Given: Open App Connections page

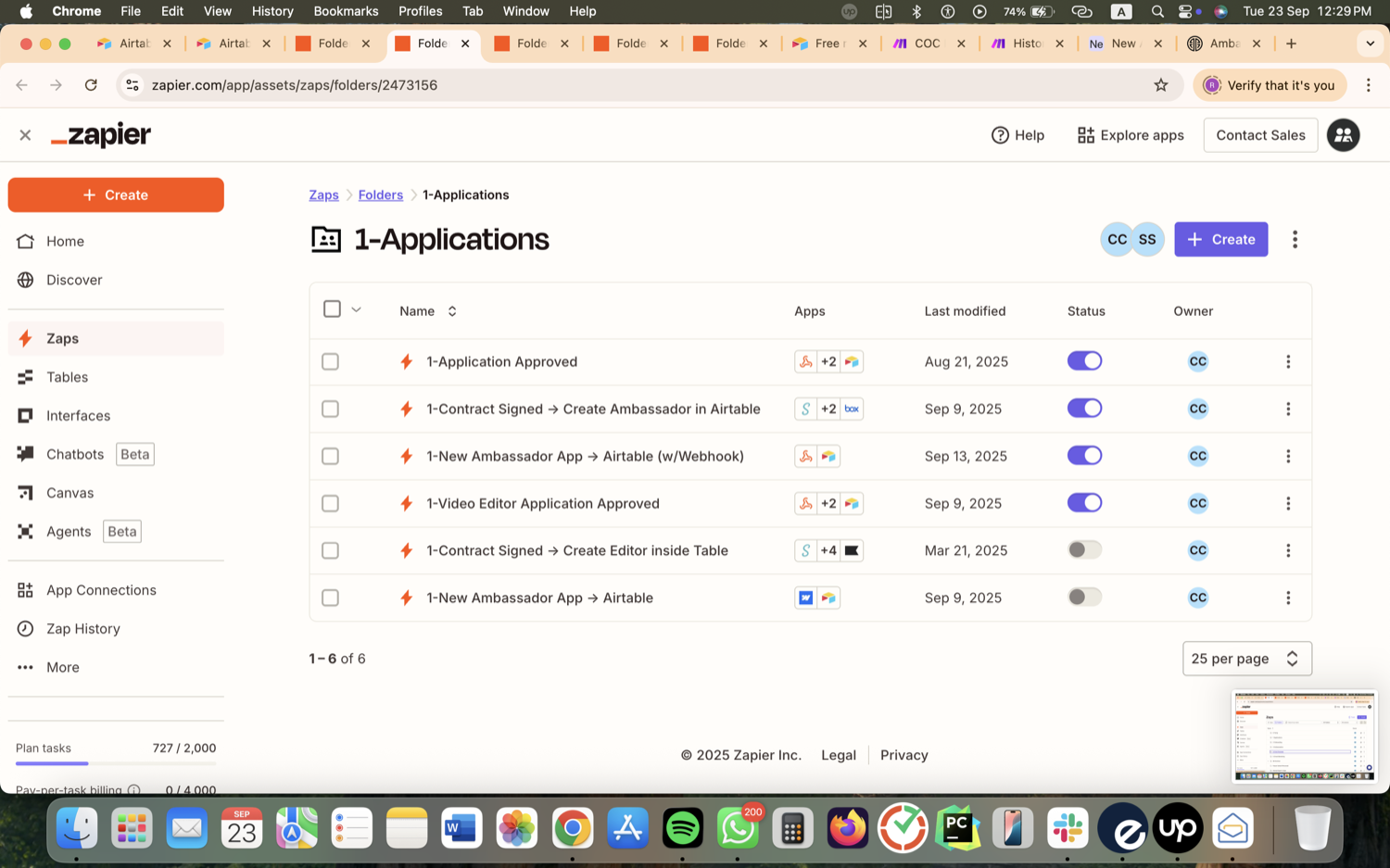Looking at the screenshot, I should click(x=116, y=590).
